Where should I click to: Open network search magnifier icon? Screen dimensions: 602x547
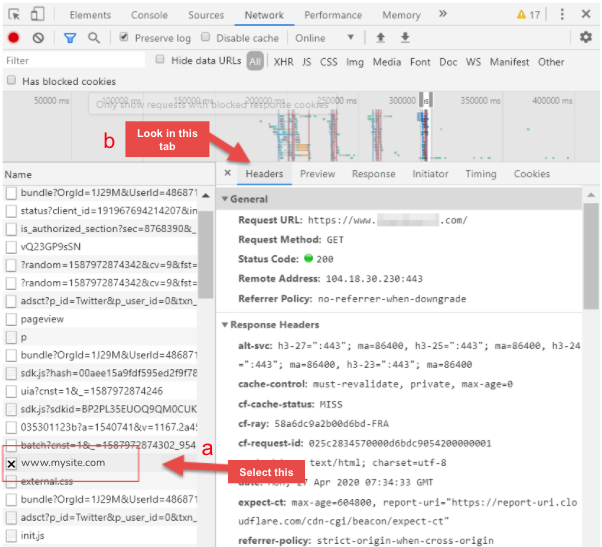tap(94, 38)
